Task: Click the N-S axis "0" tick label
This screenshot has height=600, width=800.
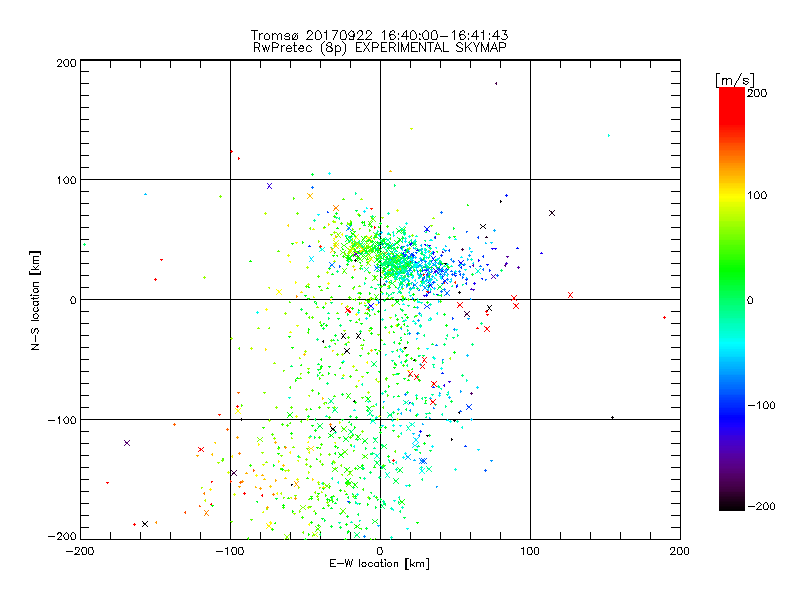Action: 73,300
